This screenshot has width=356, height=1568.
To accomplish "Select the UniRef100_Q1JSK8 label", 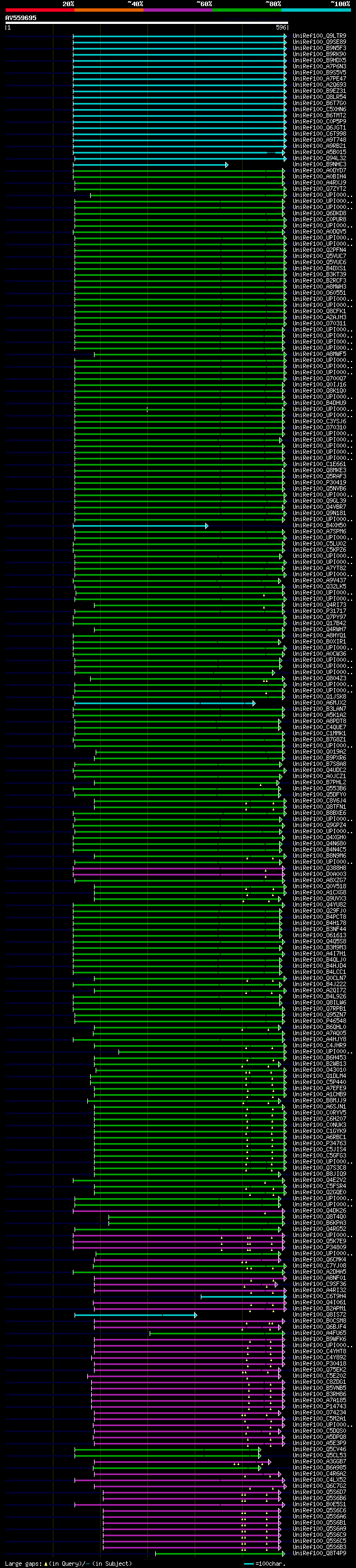I will point(319,696).
